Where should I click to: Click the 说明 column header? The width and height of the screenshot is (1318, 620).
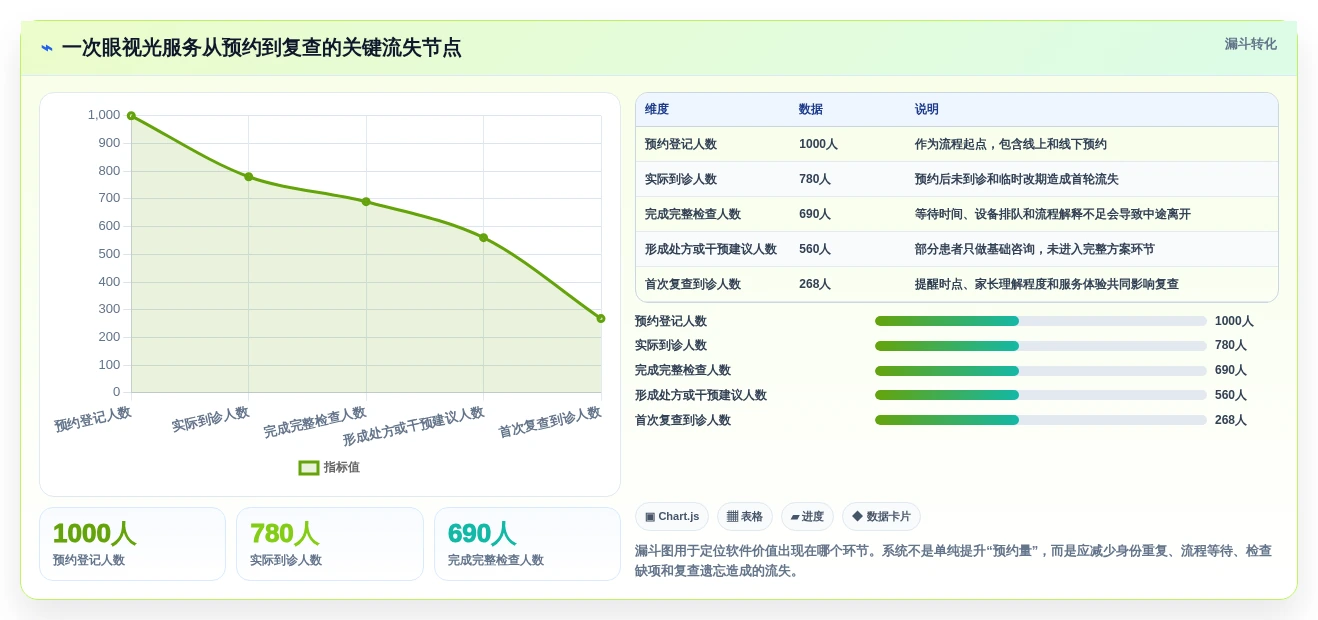click(x=927, y=110)
